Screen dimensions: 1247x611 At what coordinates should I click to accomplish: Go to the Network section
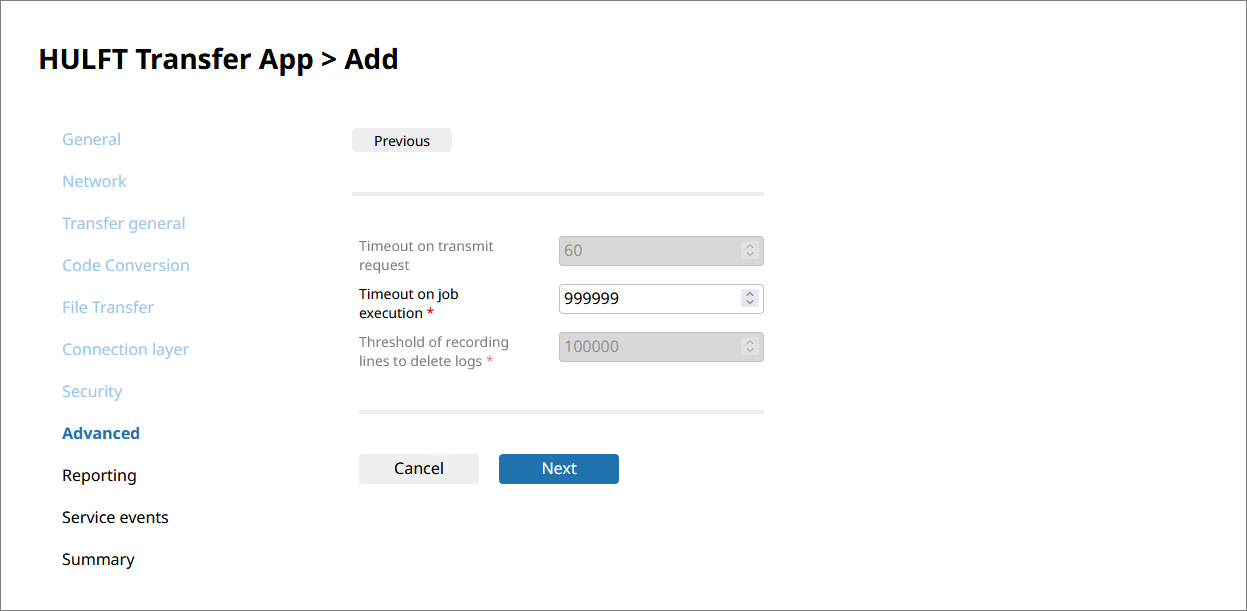(94, 182)
